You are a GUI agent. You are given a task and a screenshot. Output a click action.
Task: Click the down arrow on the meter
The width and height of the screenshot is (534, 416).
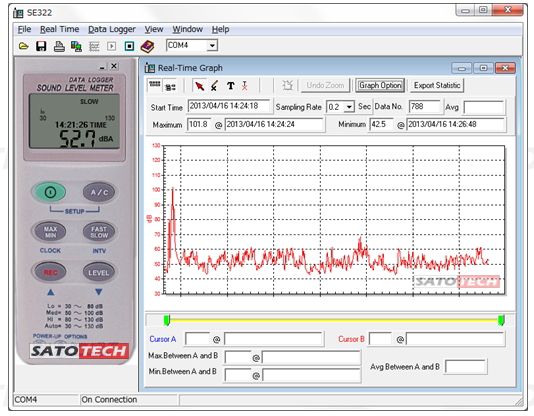coord(99,292)
